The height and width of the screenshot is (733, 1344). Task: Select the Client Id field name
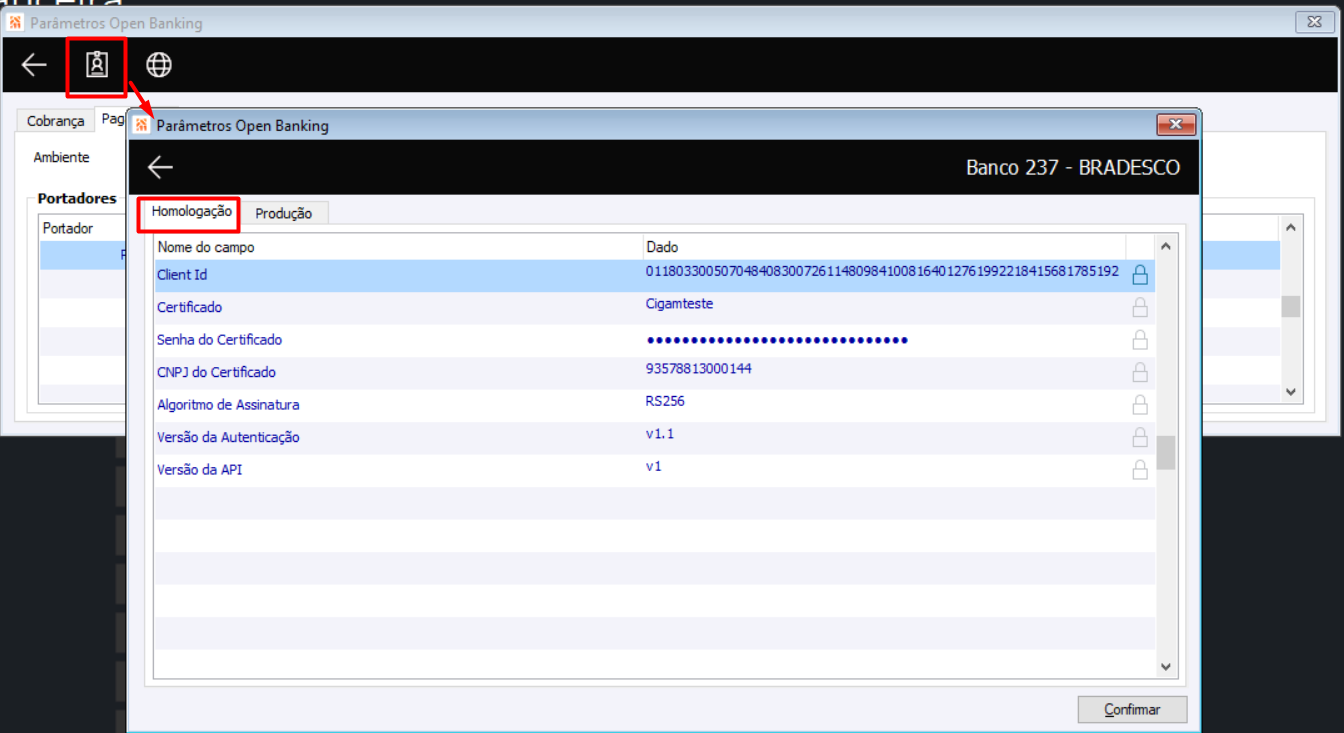[x=182, y=275]
